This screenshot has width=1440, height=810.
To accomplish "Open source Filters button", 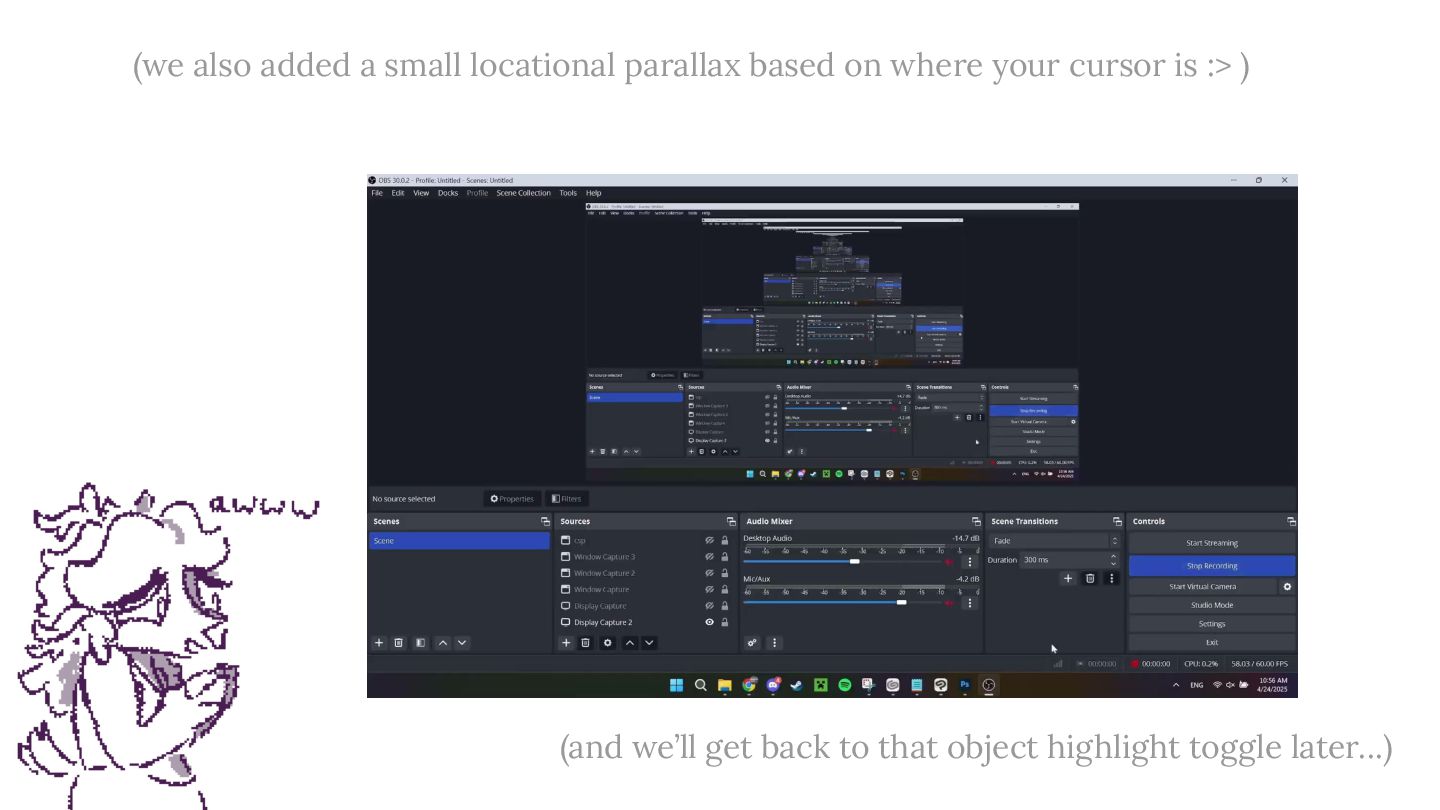I will [x=566, y=499].
